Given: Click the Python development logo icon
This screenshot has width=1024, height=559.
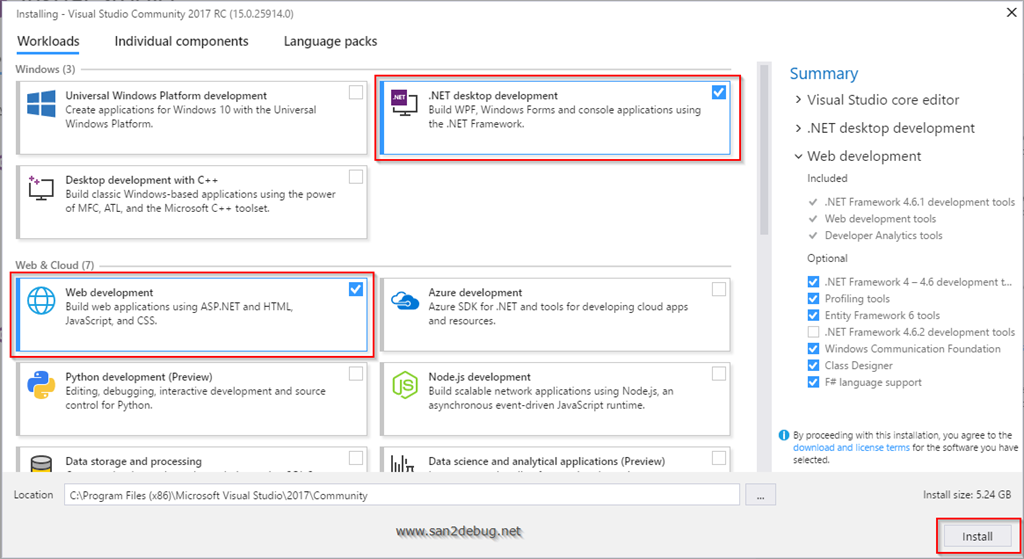Looking at the screenshot, I should 41,383.
